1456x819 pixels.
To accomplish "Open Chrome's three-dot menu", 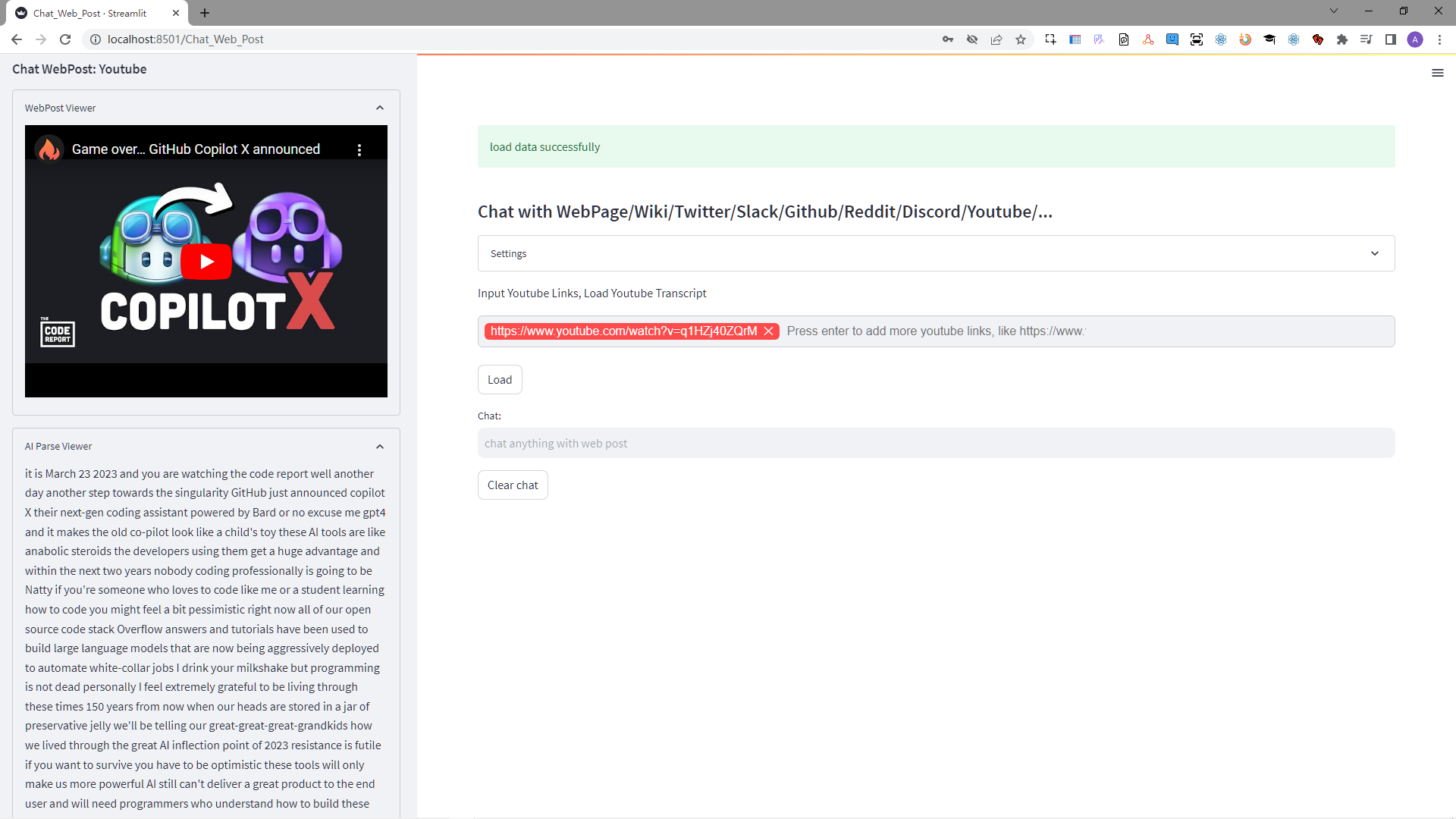I will (1440, 39).
